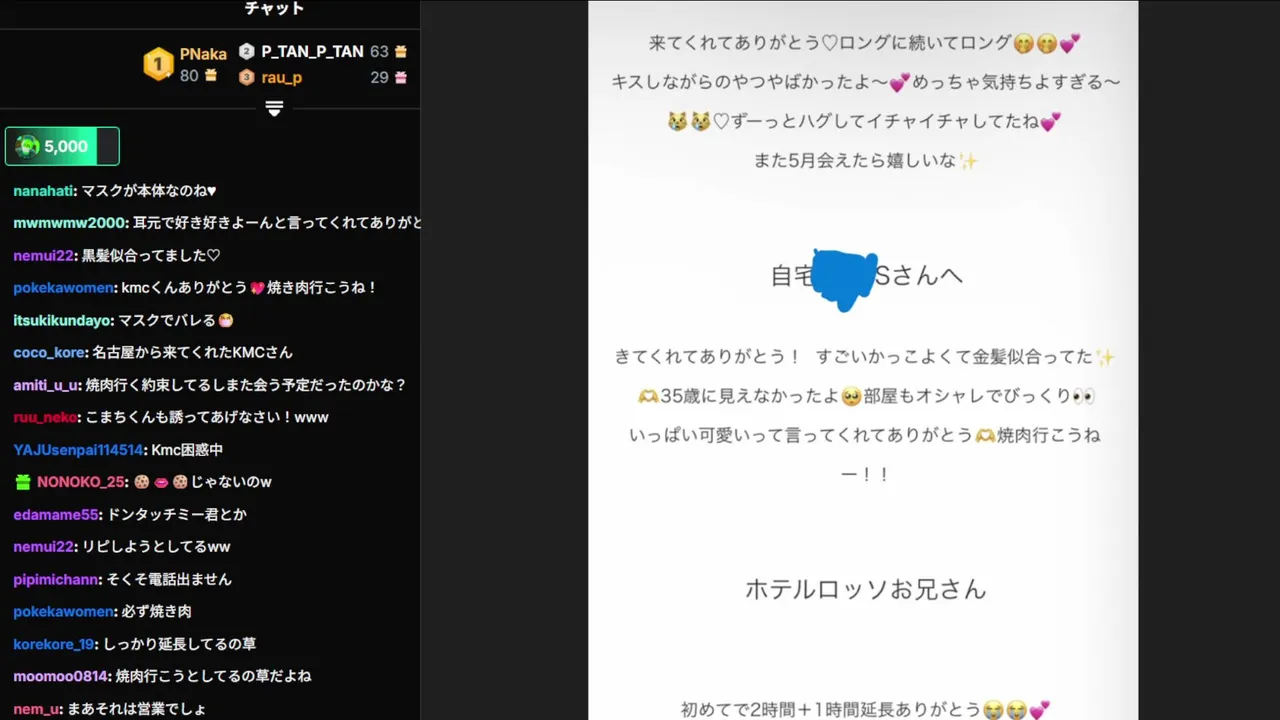This screenshot has height=720, width=1280.
Task: Click username nemui22 on the 黒髪似合ってました message
Action: click(x=44, y=255)
